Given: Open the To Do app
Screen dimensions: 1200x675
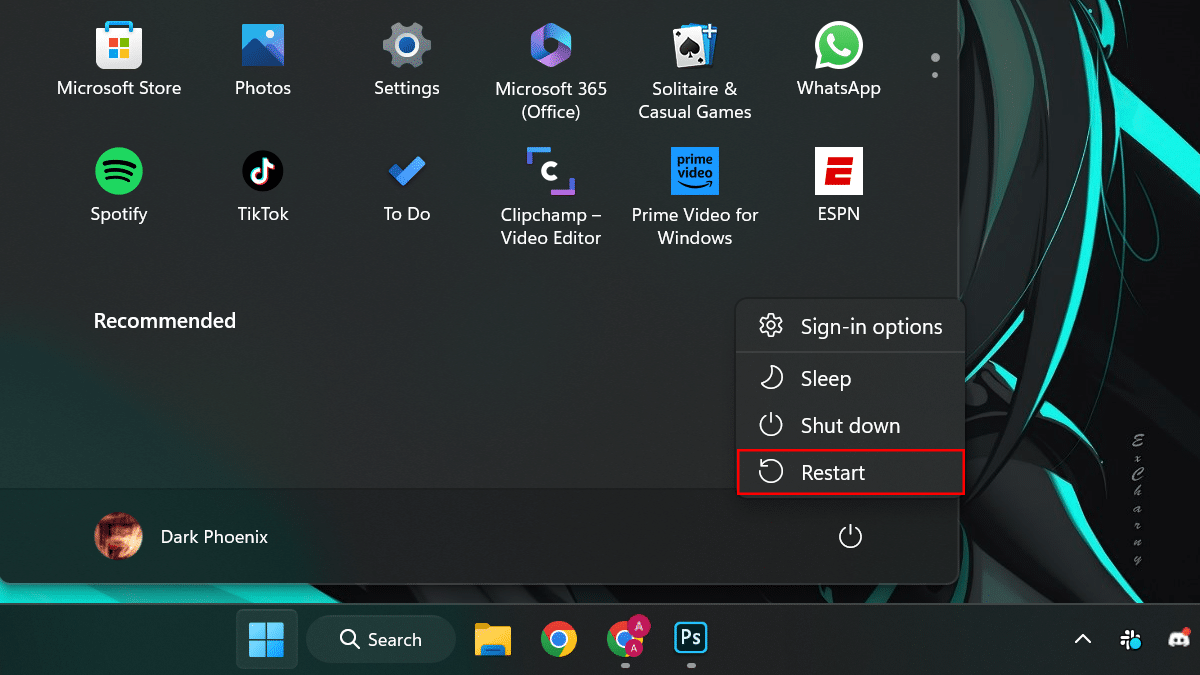Looking at the screenshot, I should pos(407,187).
